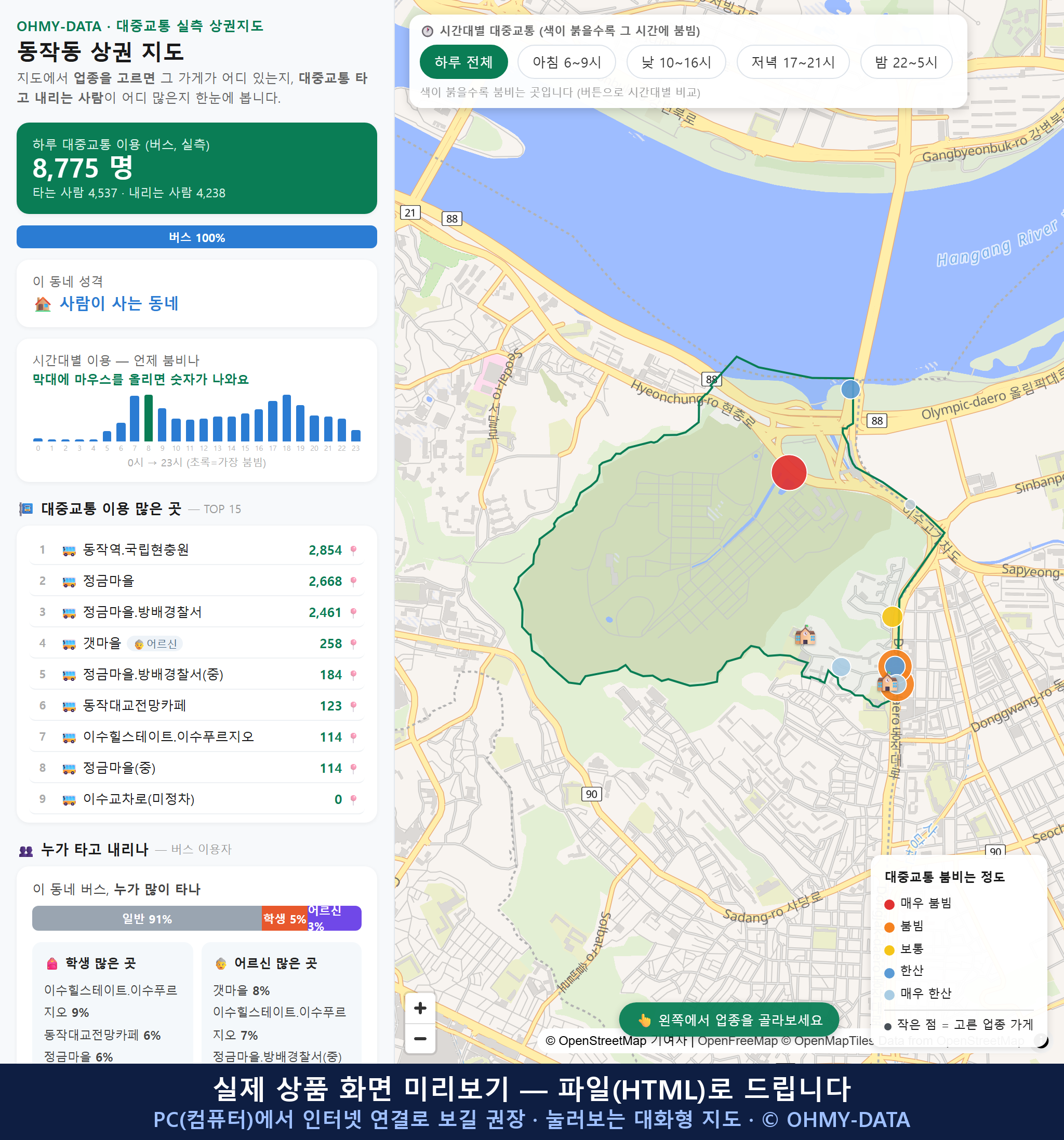Screen dimensions: 1064x1140
Task: Click the blue bar at hour 18
Action: 287,418
